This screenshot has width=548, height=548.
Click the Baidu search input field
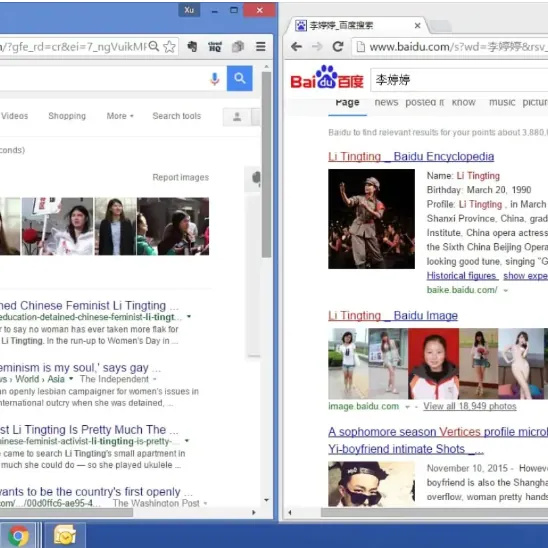click(x=459, y=80)
